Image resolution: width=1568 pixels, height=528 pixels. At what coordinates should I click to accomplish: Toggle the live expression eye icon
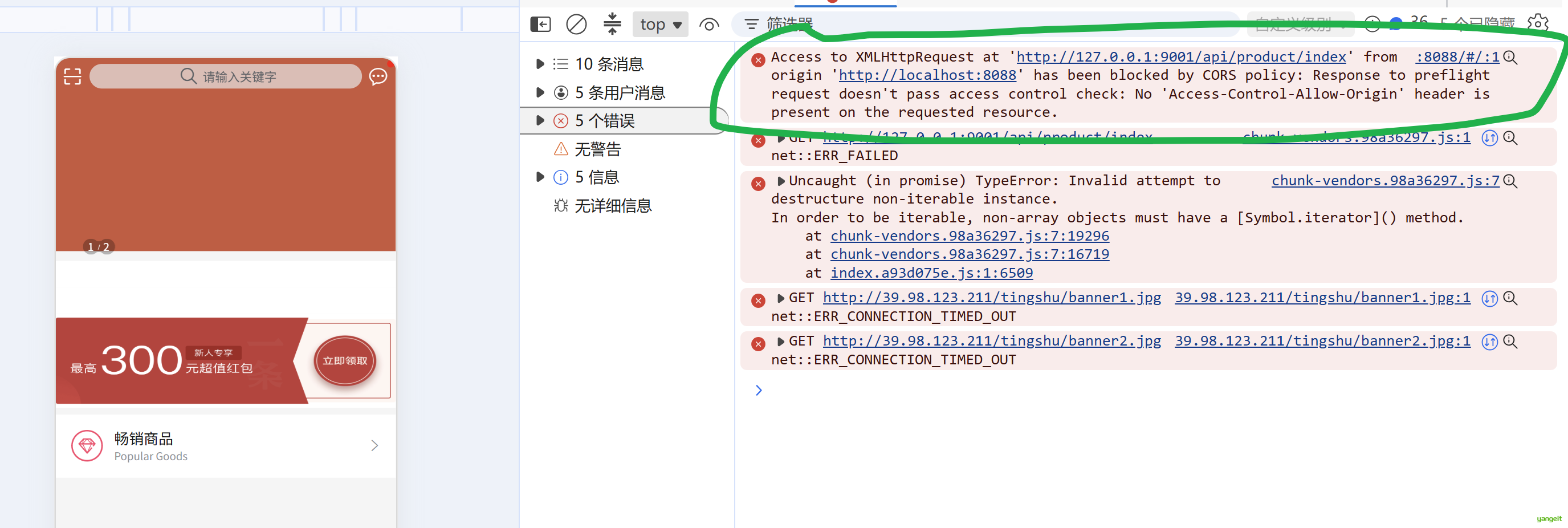pos(708,25)
